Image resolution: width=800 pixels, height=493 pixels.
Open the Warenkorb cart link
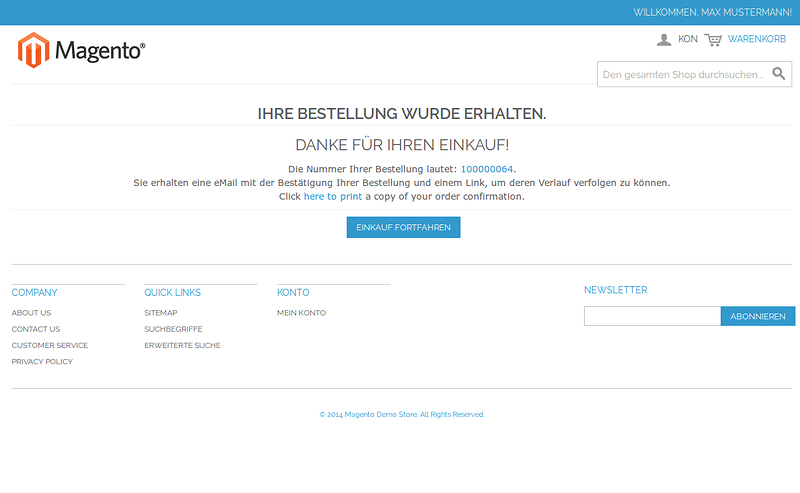[x=757, y=39]
